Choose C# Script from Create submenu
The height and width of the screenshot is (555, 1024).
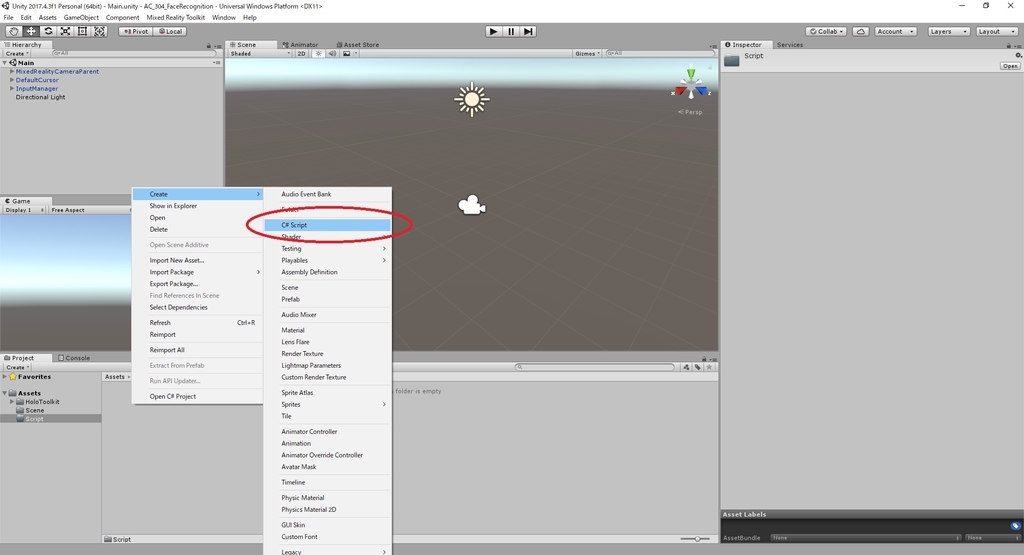pyautogui.click(x=327, y=225)
